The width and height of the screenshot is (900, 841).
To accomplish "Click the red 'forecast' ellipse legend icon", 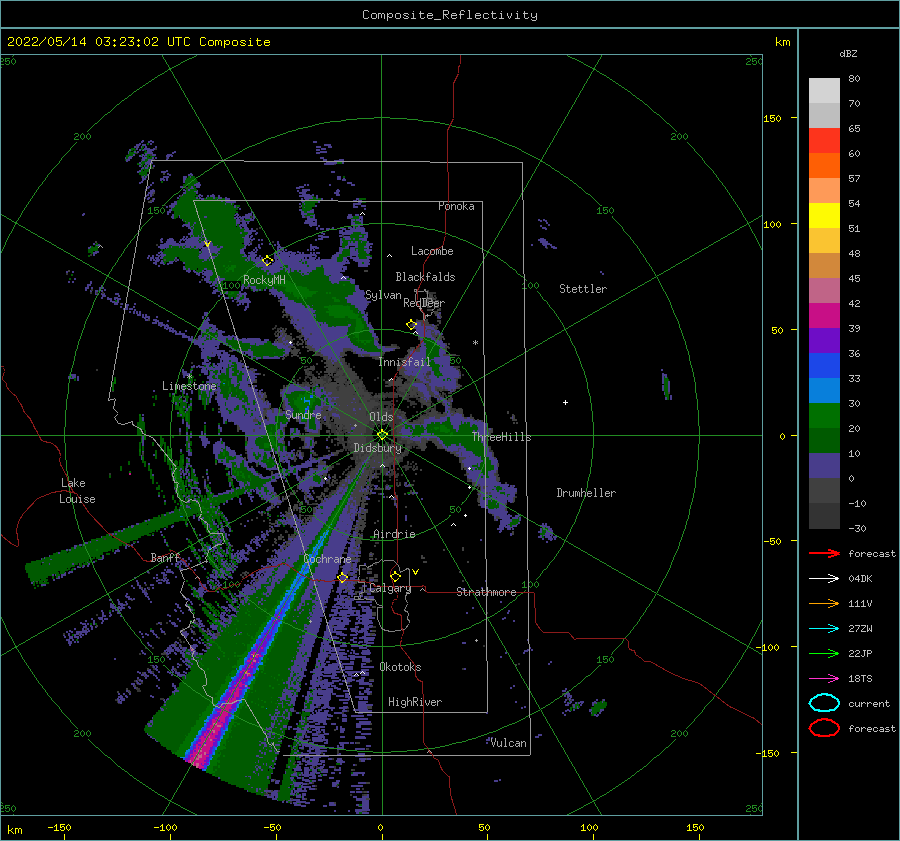I will click(824, 728).
